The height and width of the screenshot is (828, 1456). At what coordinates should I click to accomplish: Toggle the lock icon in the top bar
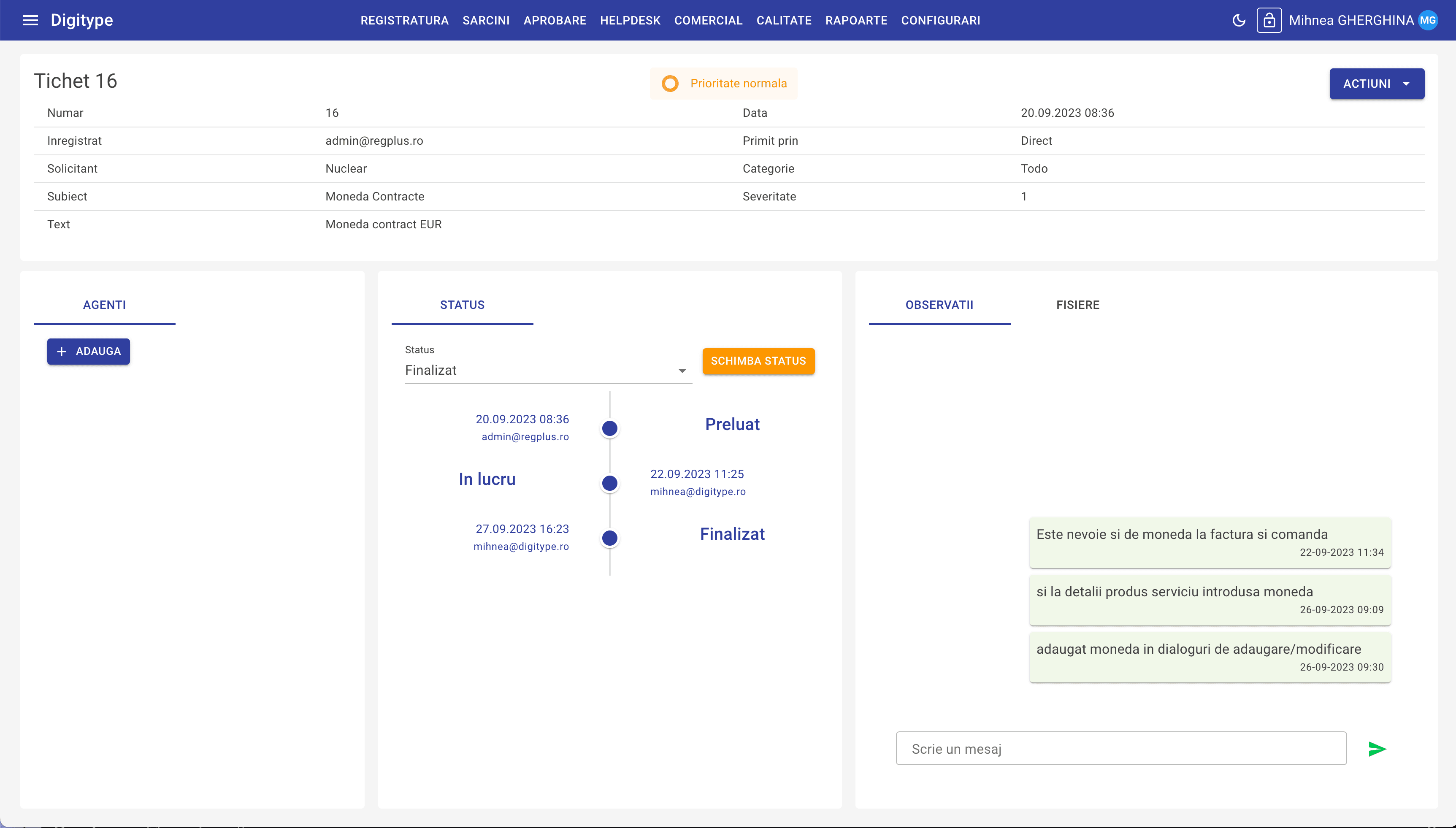point(1270,20)
